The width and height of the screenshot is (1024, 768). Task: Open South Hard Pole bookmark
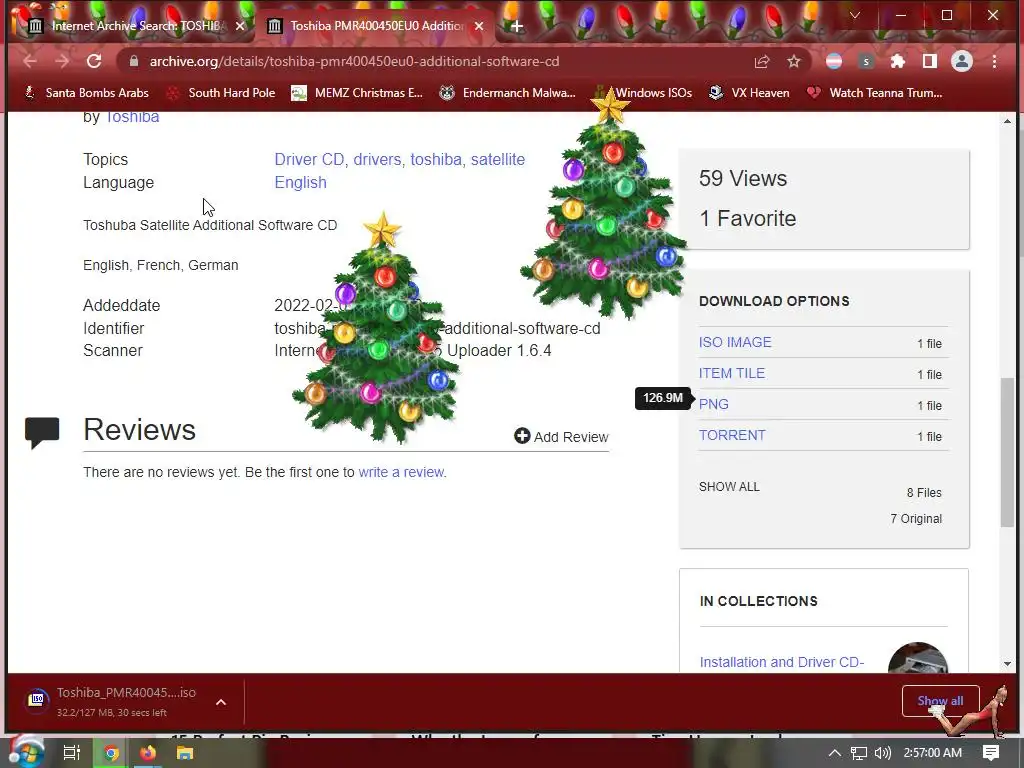tap(221, 93)
